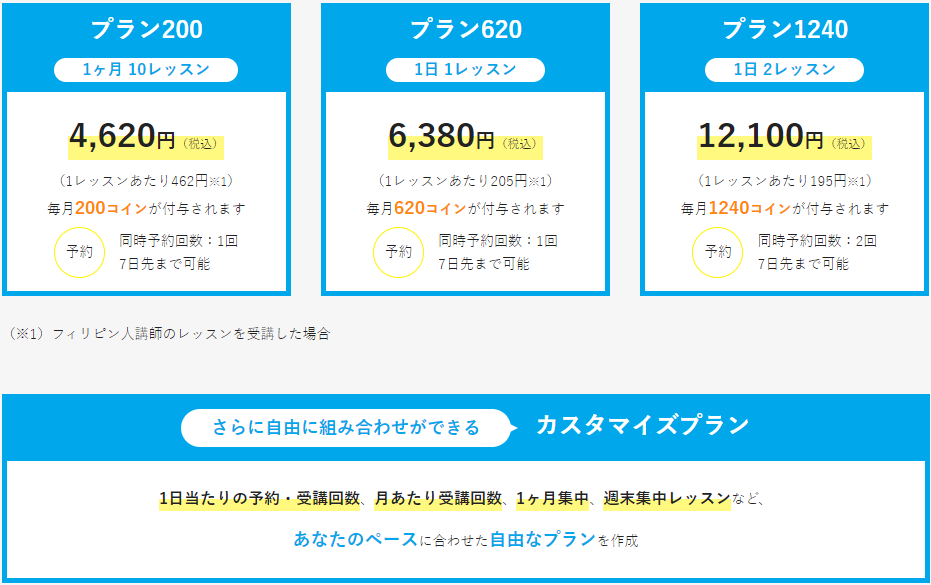This screenshot has height=585, width=931.
Task: Select the 1日 1レッスン badge
Action: (x=466, y=70)
